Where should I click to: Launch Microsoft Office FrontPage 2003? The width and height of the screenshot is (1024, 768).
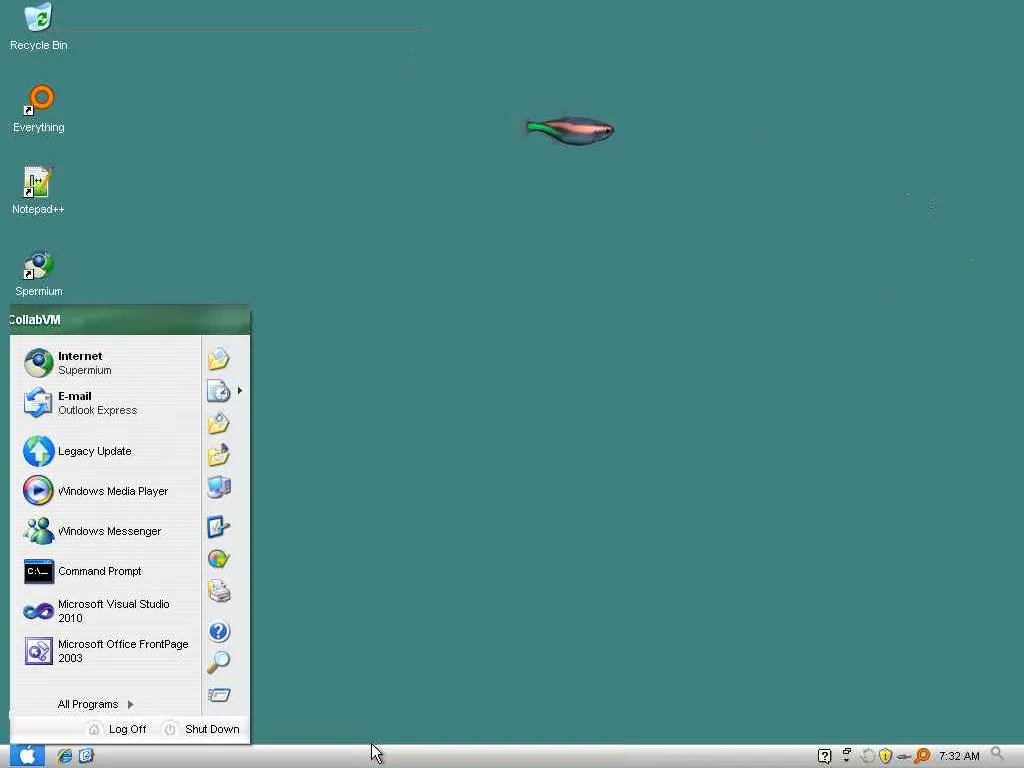[x=106, y=651]
